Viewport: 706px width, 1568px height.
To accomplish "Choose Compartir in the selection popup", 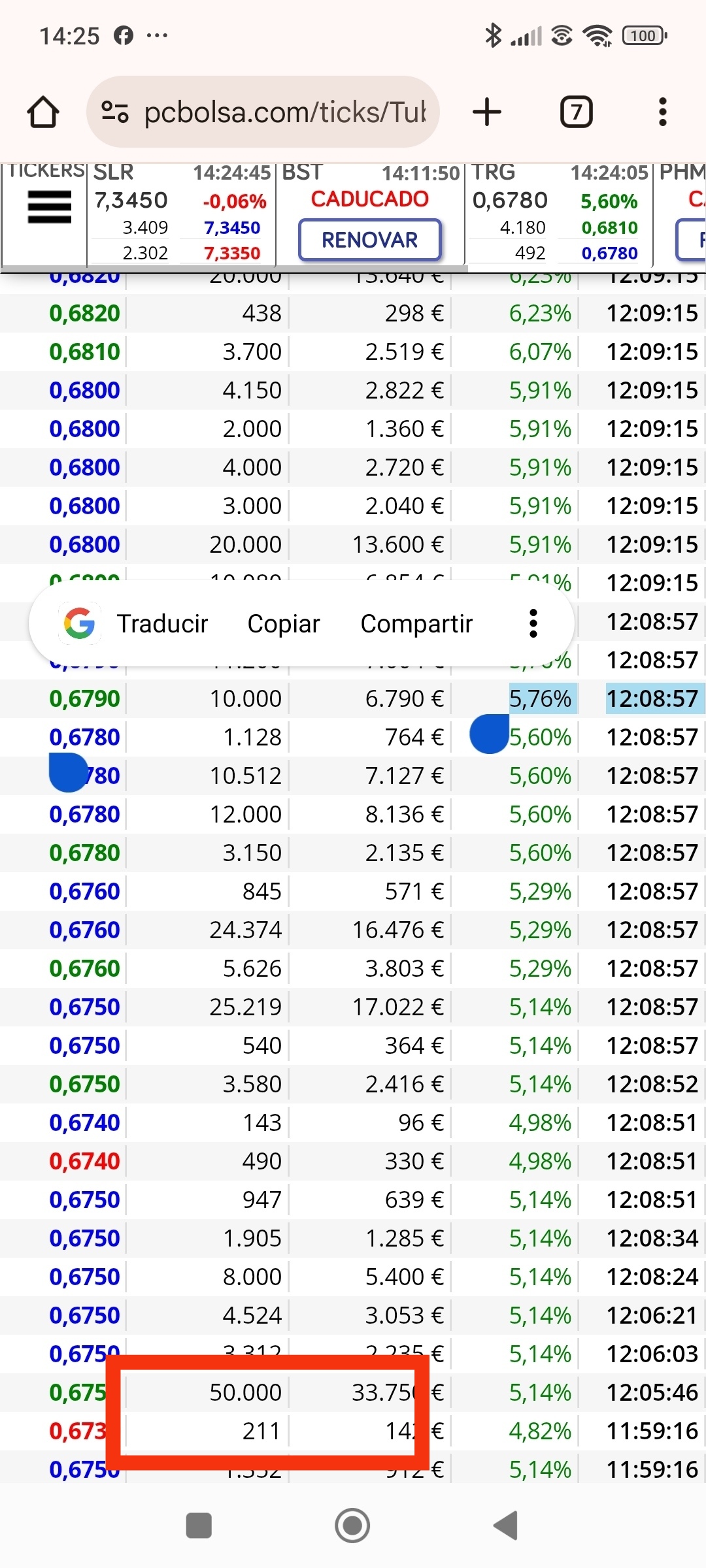I will 416,623.
